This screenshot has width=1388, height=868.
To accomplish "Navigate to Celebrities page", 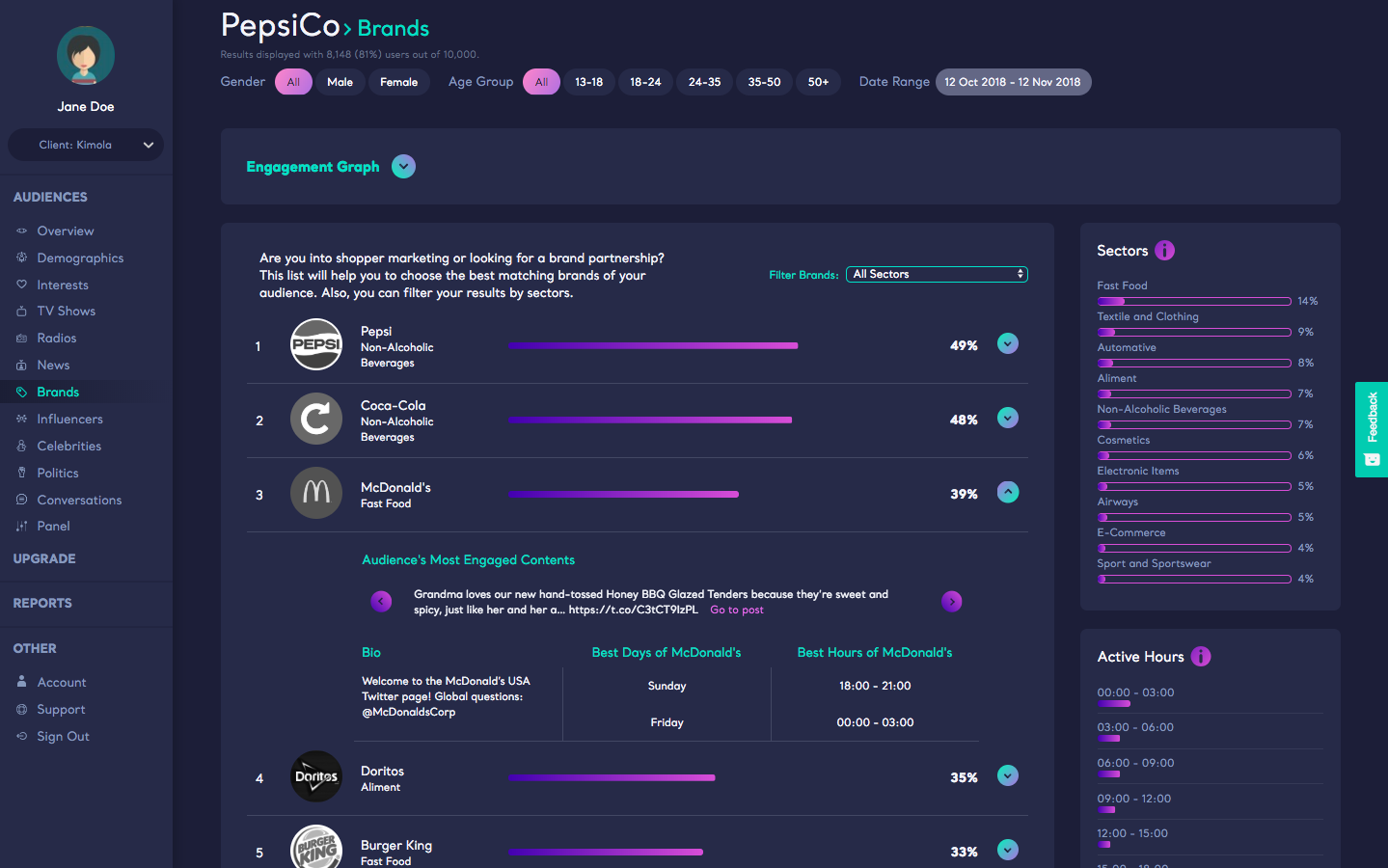I will pos(68,447).
